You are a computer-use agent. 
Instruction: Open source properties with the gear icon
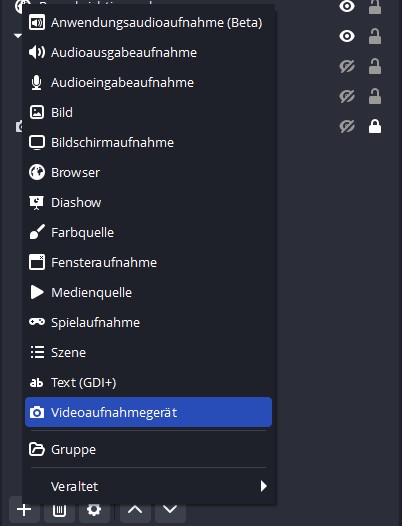click(x=94, y=510)
